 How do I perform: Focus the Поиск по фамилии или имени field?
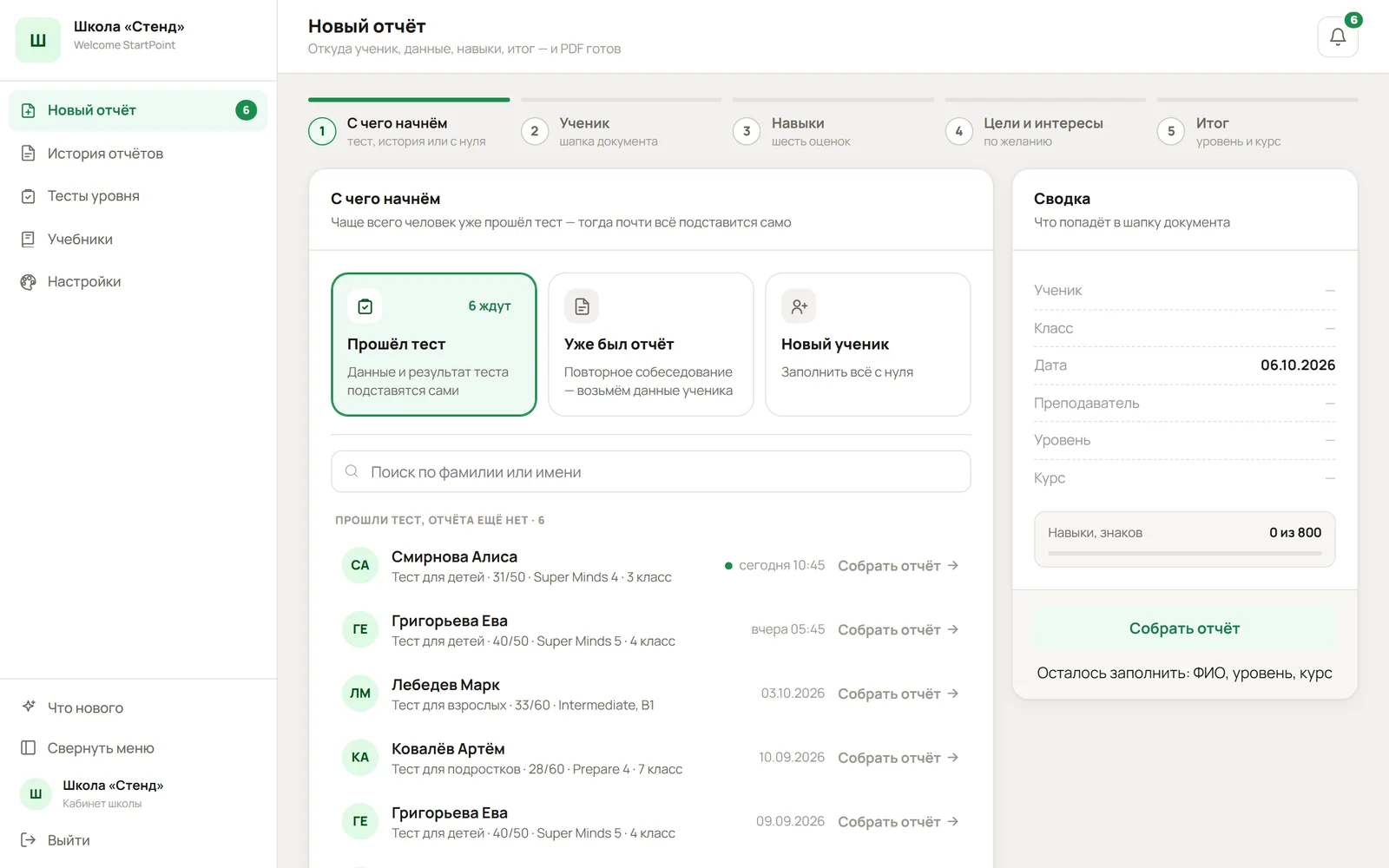click(651, 471)
